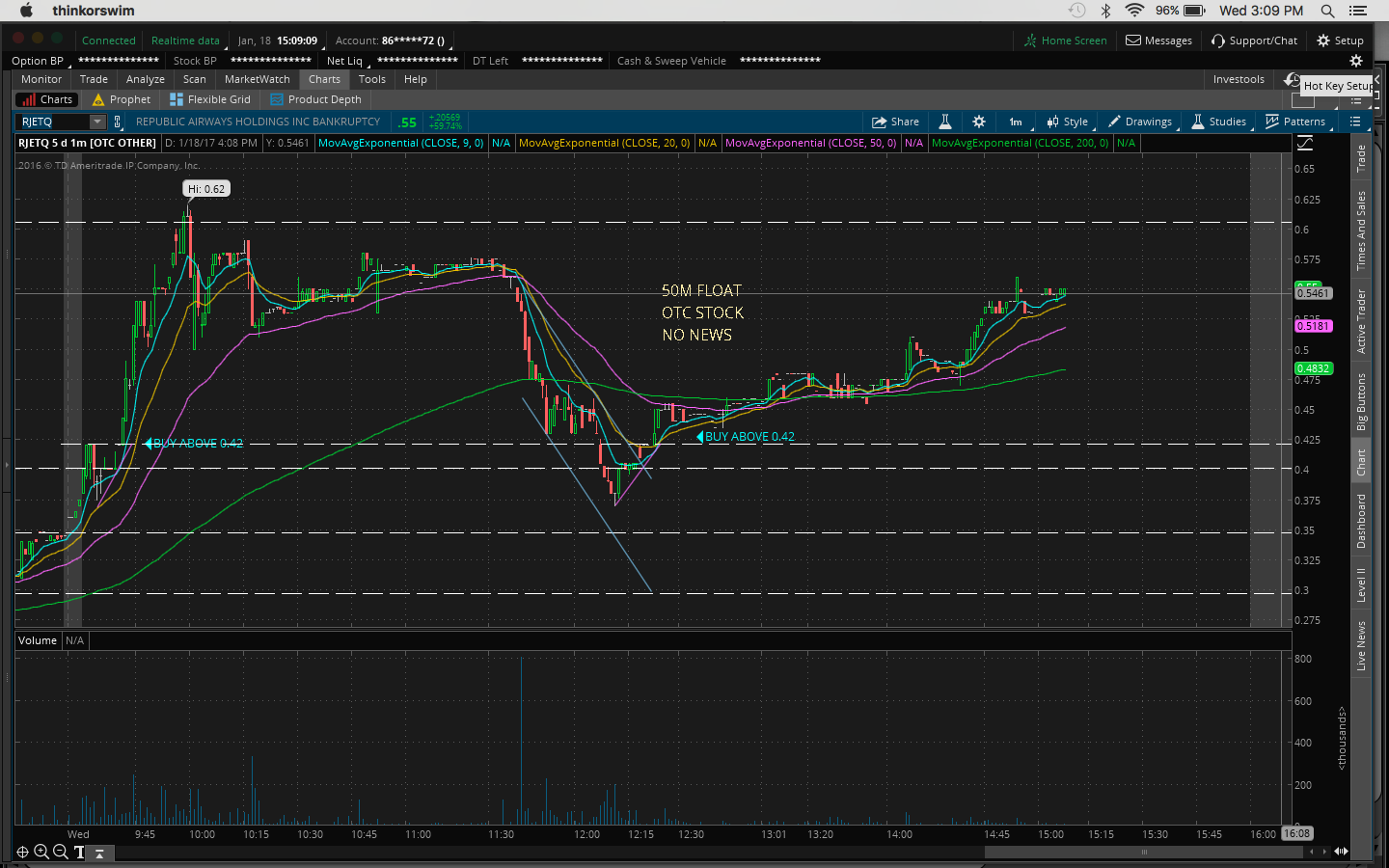This screenshot has width=1389, height=868.
Task: Click the Time Machine icon in menu bar
Action: point(1077,11)
